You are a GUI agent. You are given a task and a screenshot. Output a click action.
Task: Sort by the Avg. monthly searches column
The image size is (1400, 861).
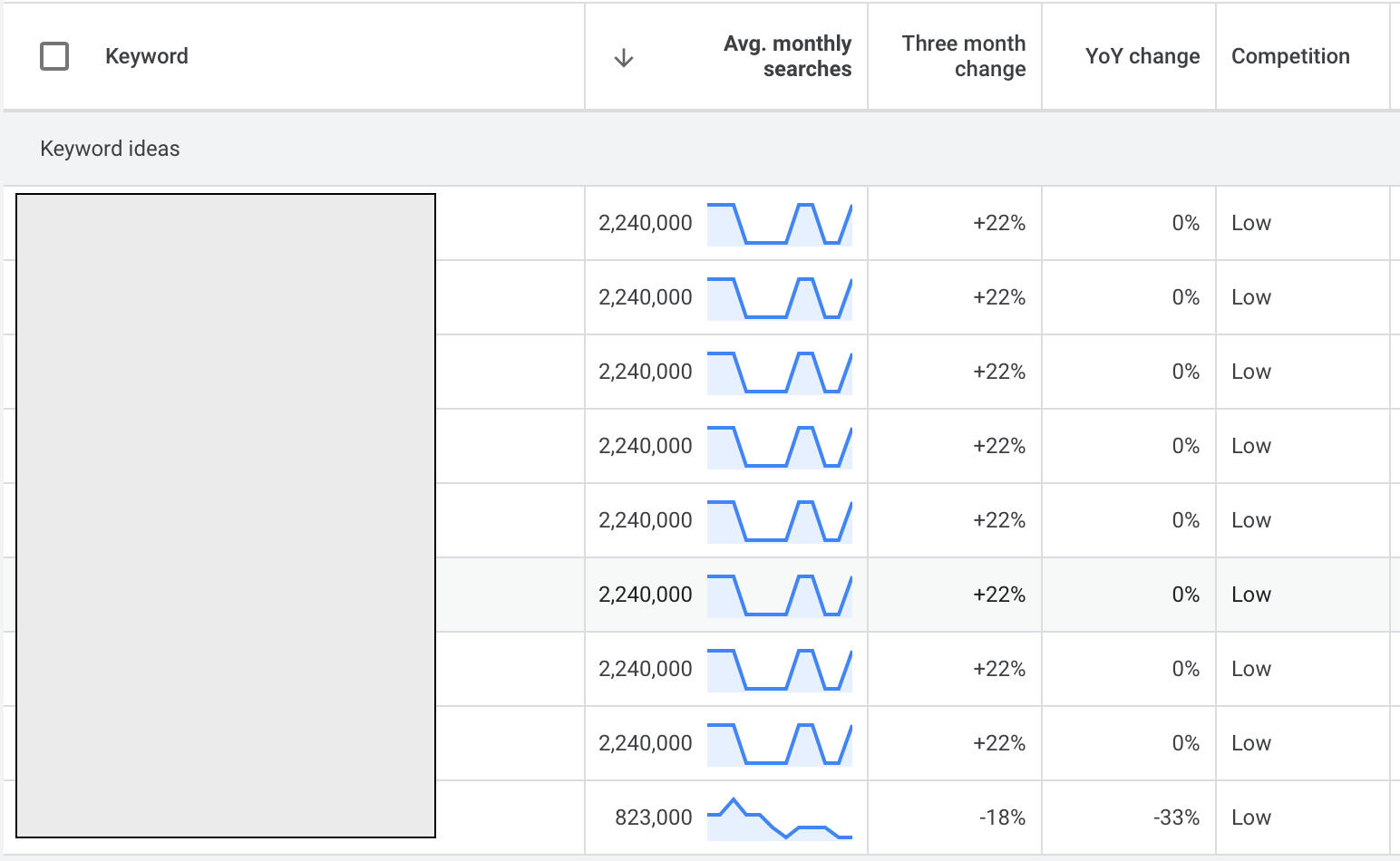coord(786,56)
